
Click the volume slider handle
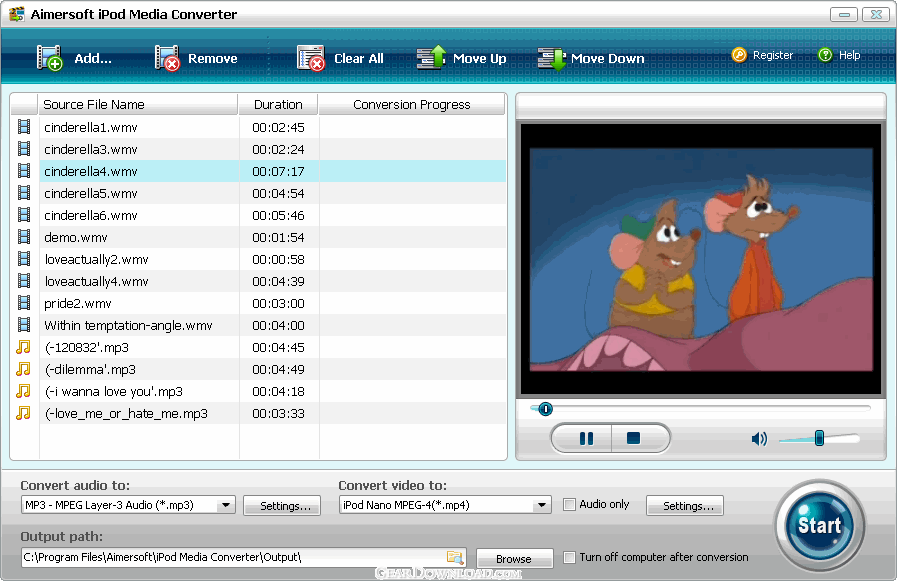pos(819,439)
